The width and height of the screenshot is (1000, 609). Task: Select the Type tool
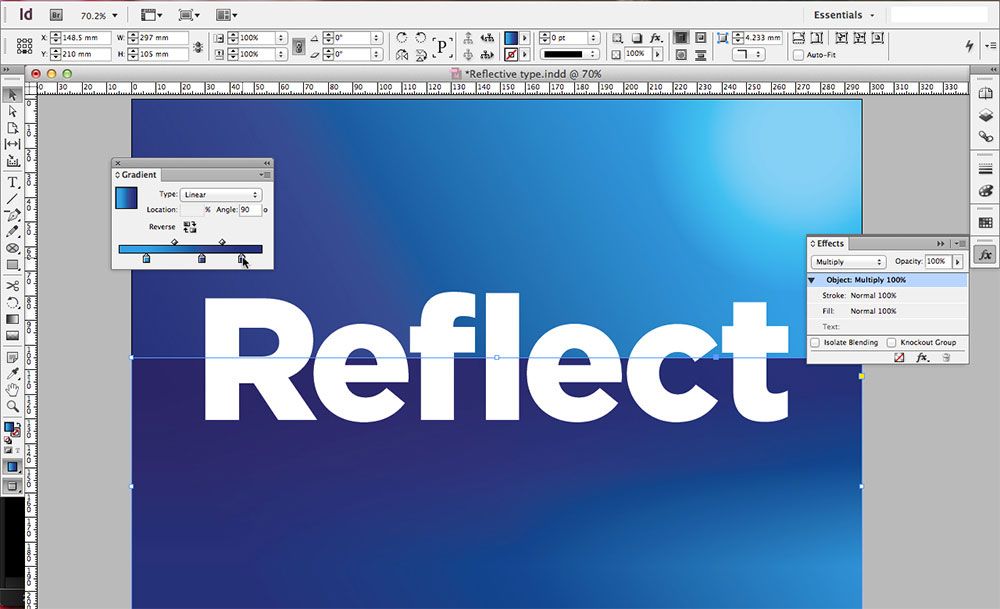(x=12, y=180)
